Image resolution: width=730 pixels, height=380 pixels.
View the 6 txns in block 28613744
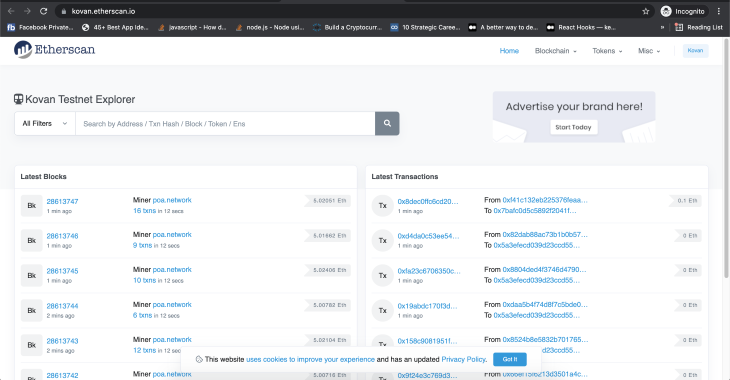coord(142,315)
